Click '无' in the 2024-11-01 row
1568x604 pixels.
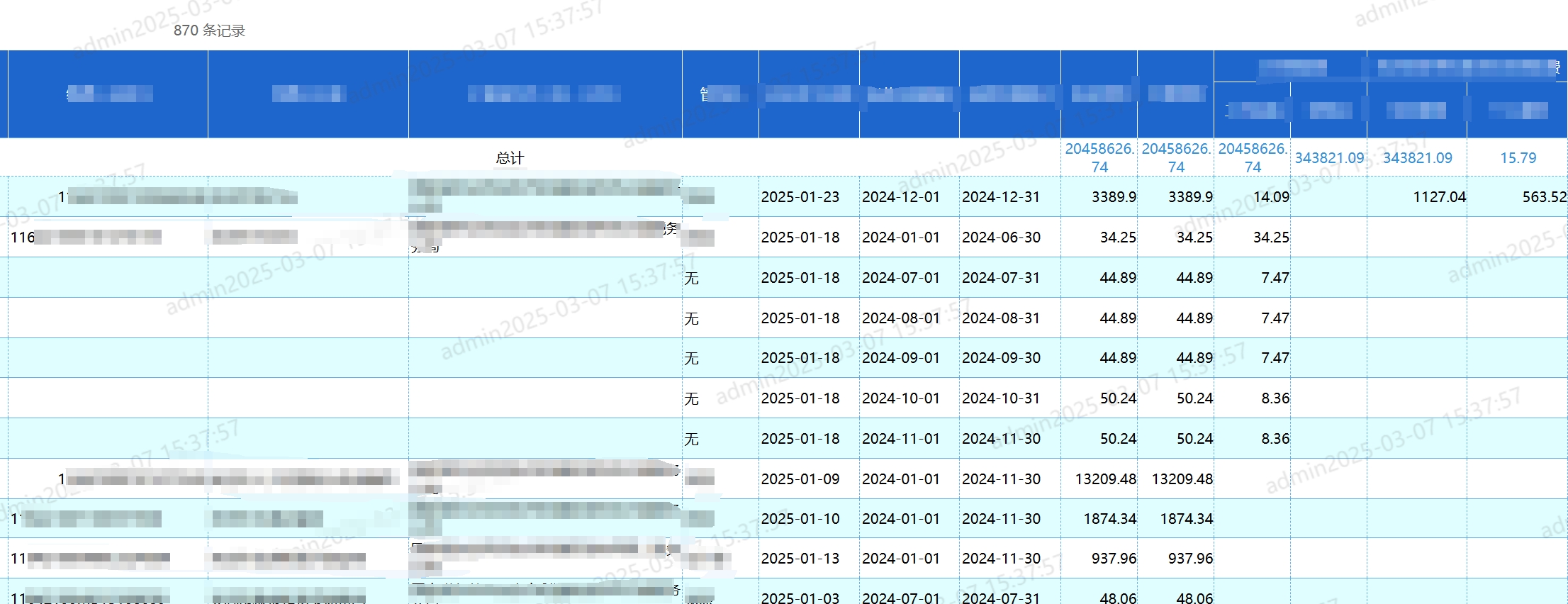click(691, 439)
